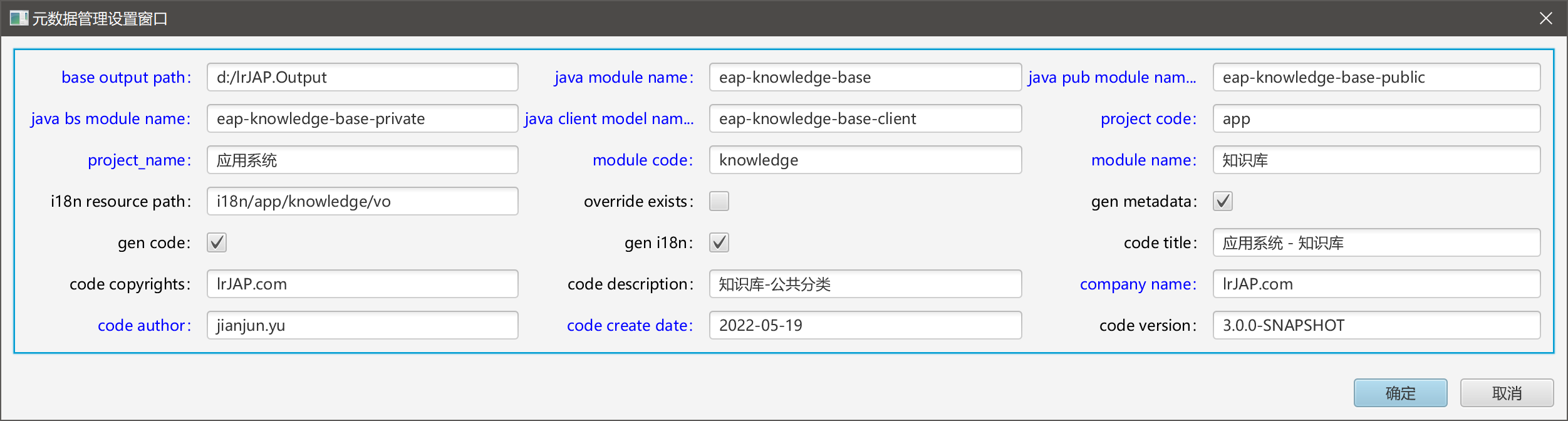Click the 'override exists:' label

tap(639, 201)
